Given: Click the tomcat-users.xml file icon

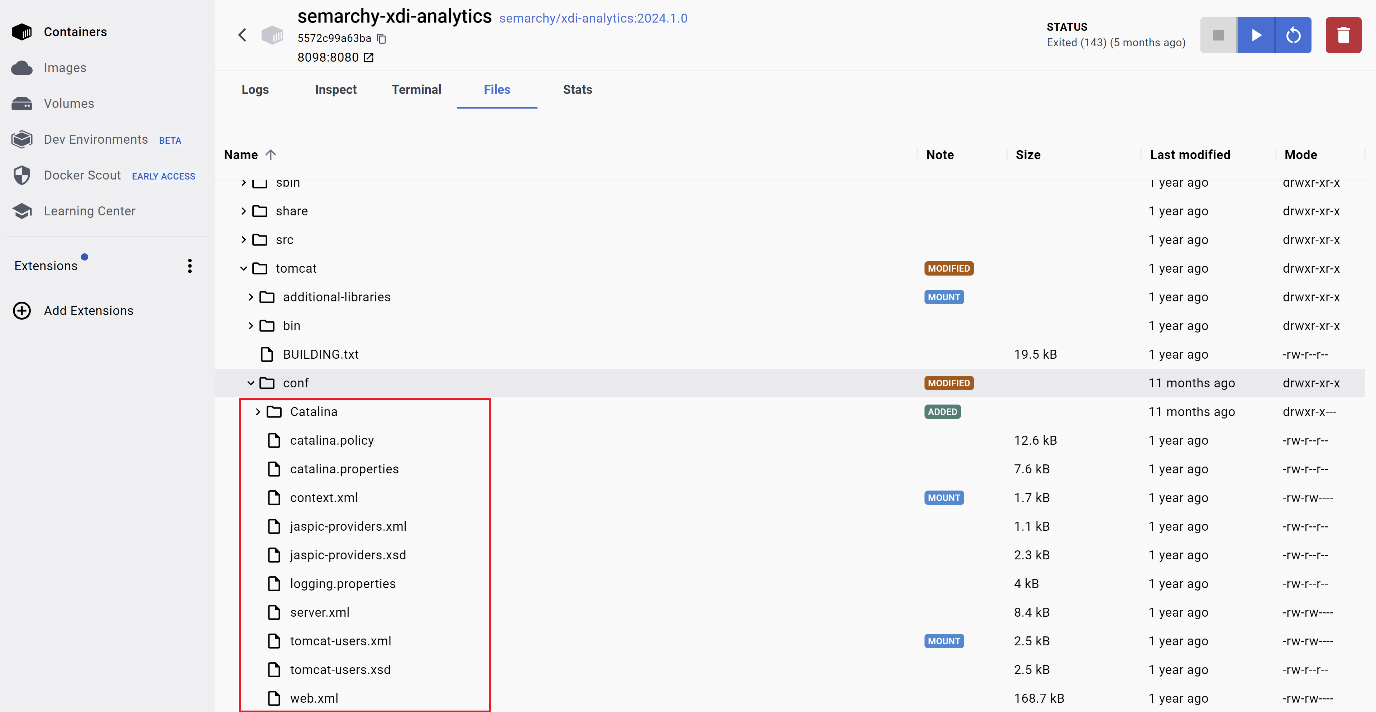Looking at the screenshot, I should [x=274, y=641].
